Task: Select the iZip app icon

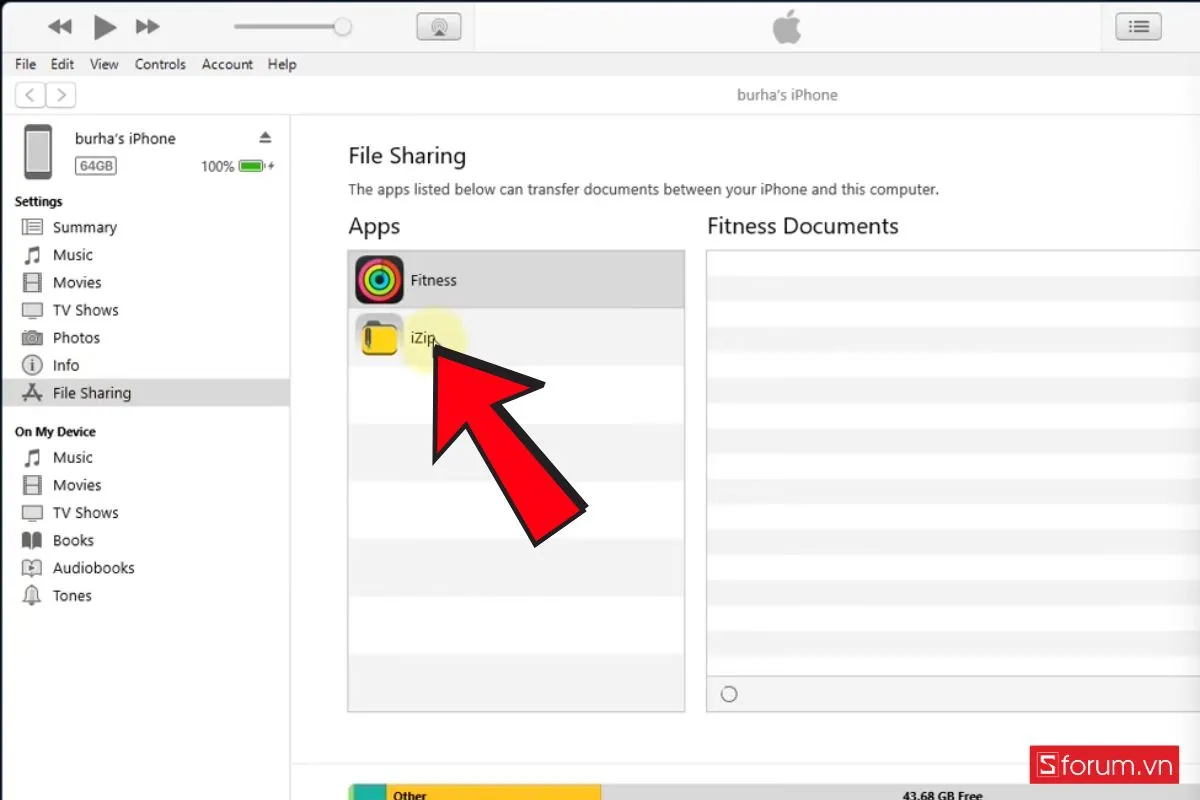Action: tap(378, 337)
